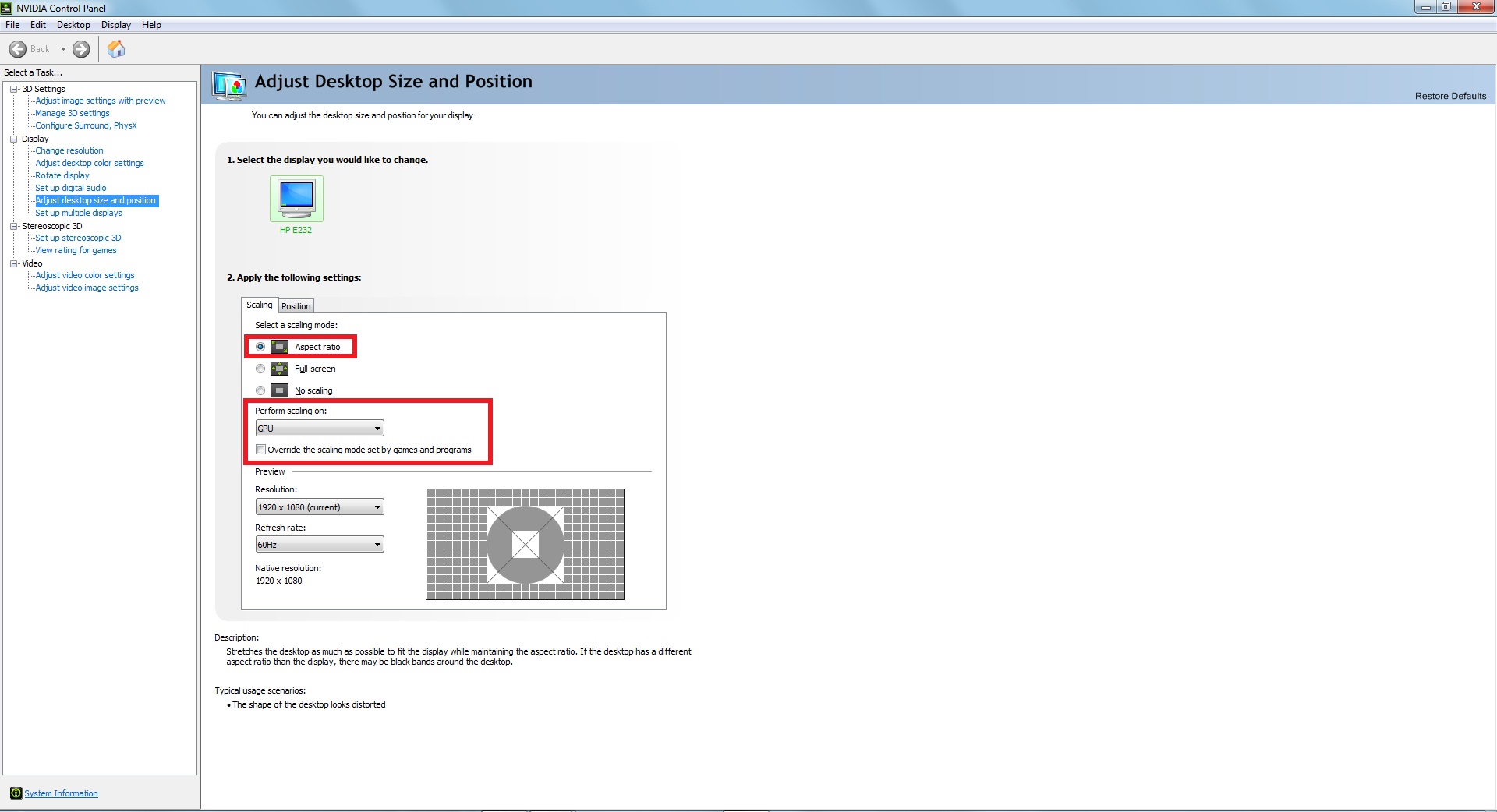1497x812 pixels.
Task: Switch to the Position tab
Action: 296,306
